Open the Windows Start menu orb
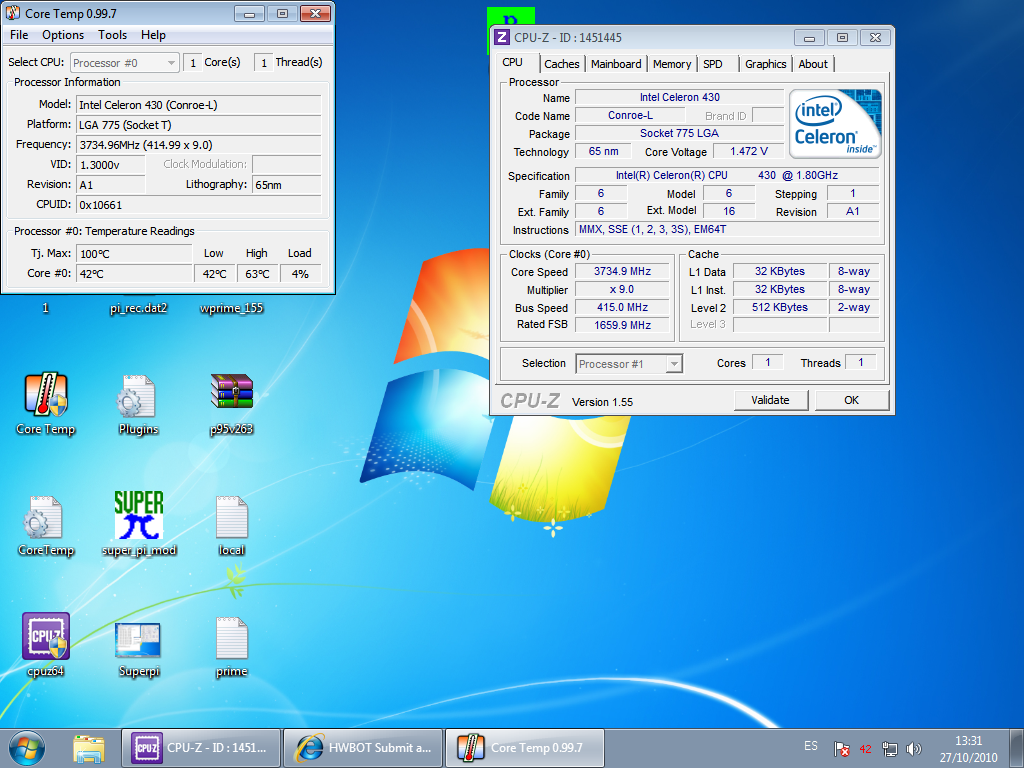Screen dimensions: 1024x768 pyautogui.click(x=27, y=748)
